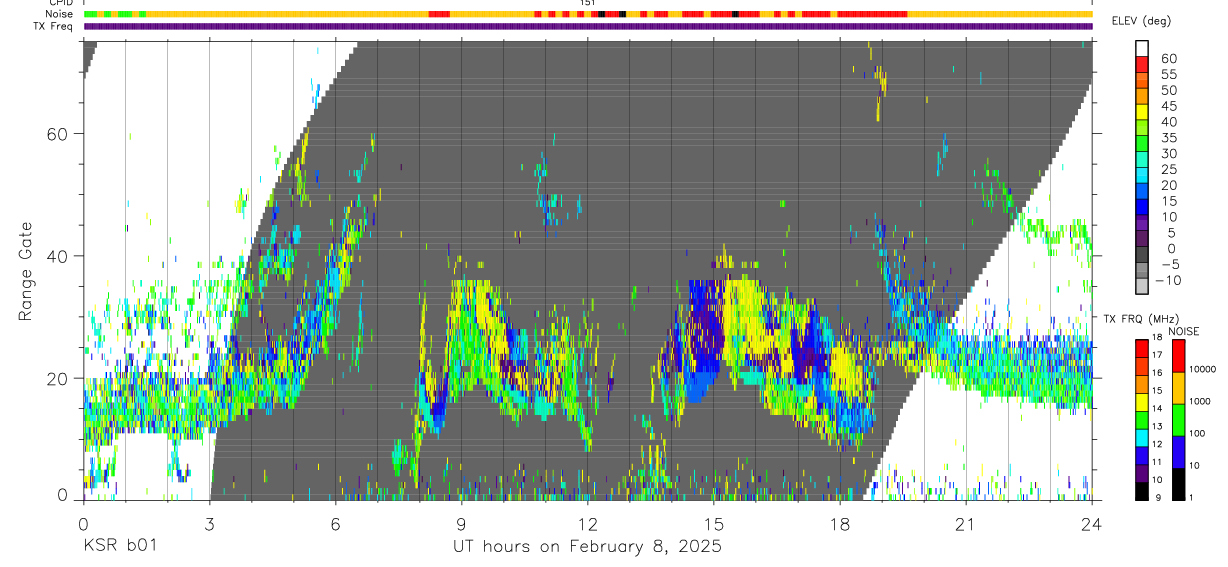
Task: Click the ELEV value label 25
Action: [x=1168, y=169]
